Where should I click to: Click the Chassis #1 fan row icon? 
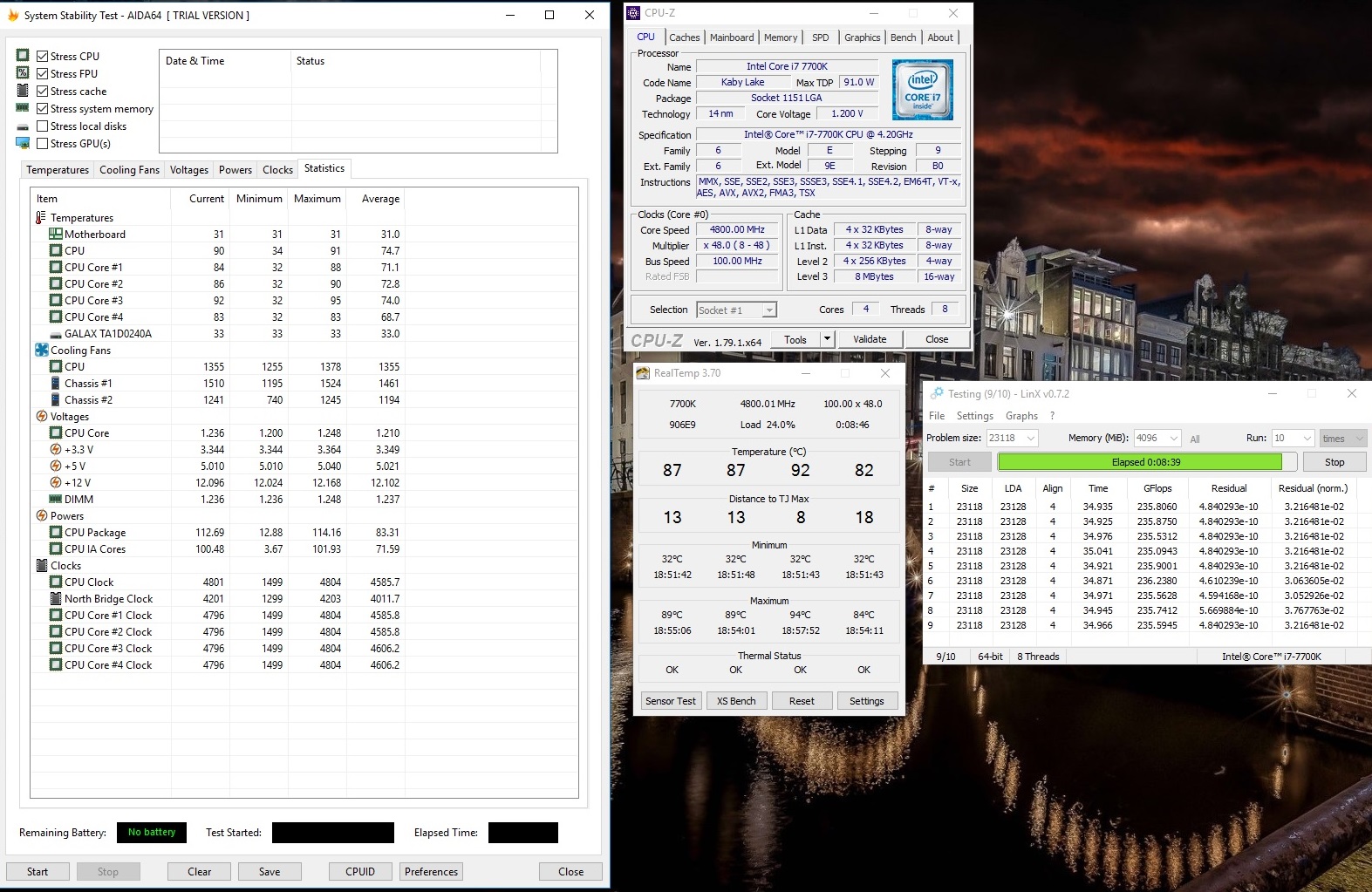click(56, 383)
